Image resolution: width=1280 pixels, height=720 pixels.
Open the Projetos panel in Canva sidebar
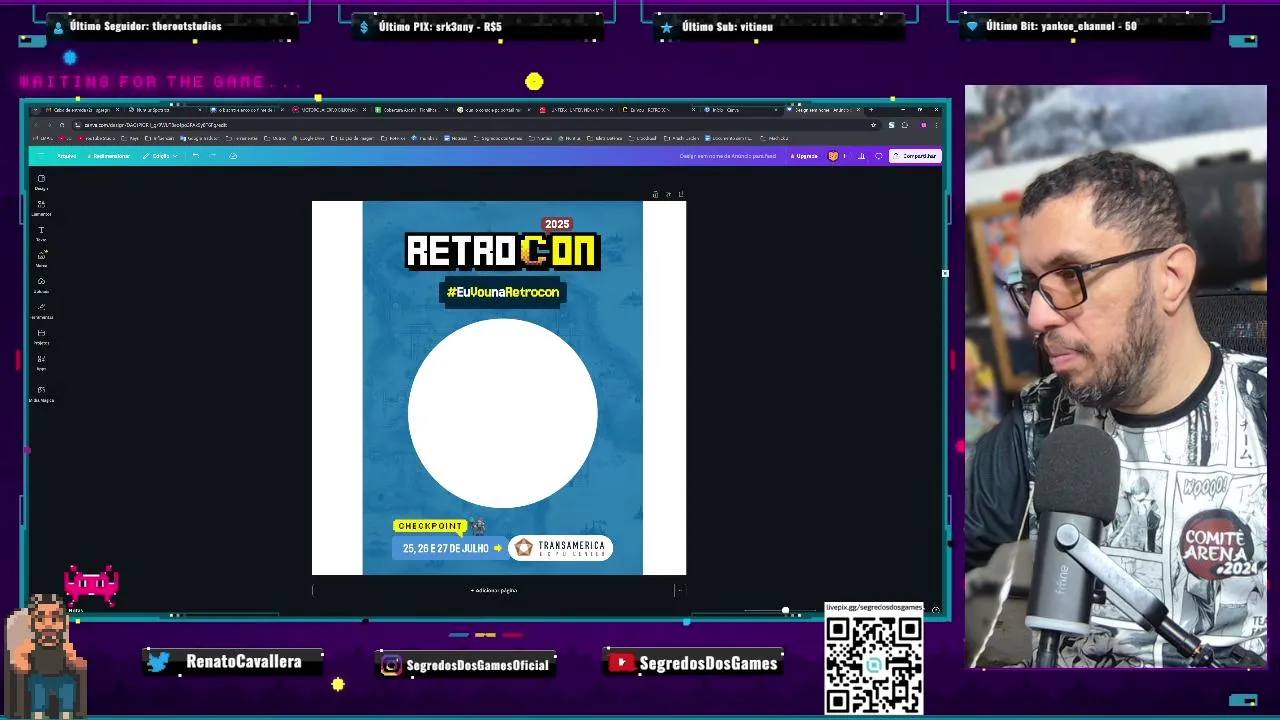pos(41,337)
